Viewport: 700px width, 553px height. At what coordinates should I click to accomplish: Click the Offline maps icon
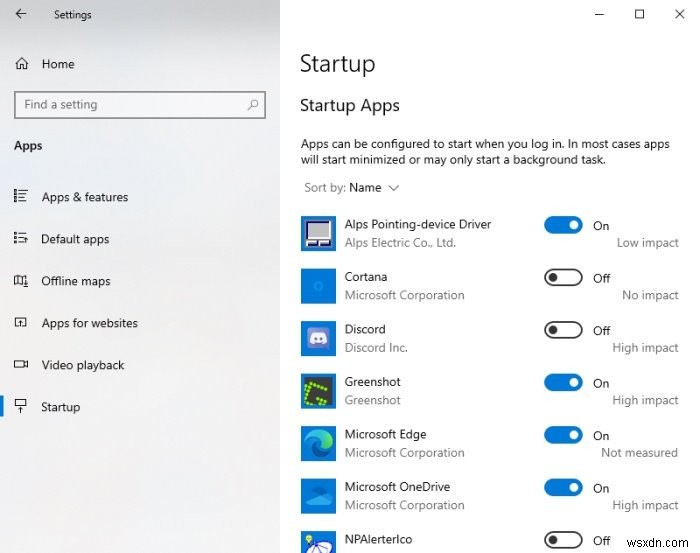point(21,281)
